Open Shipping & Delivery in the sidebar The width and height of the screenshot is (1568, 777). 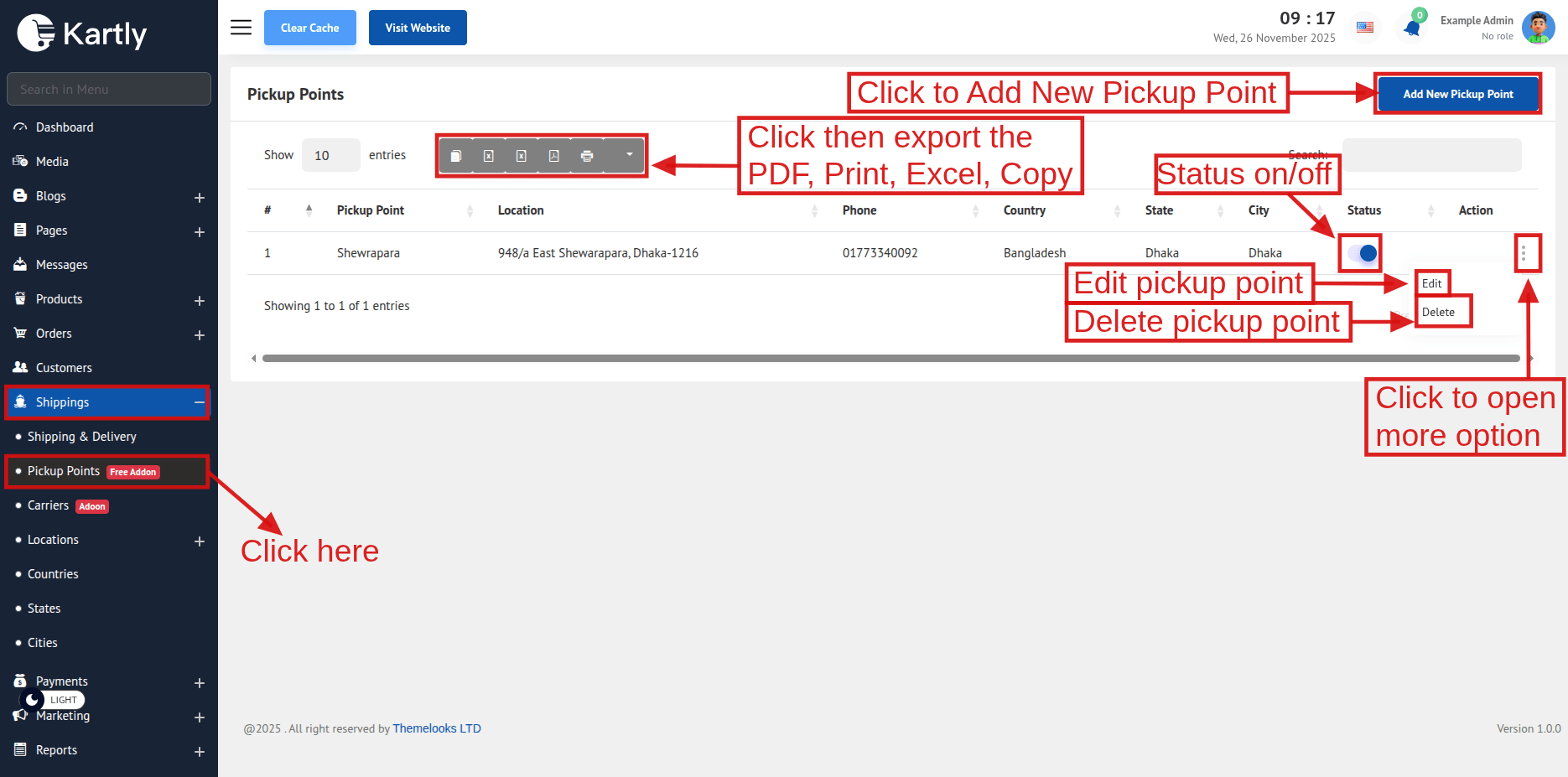81,437
